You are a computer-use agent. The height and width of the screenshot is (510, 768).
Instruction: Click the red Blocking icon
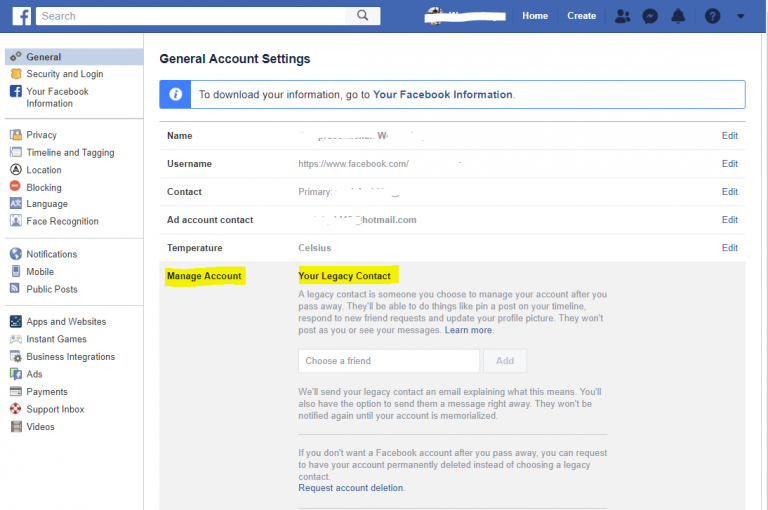coord(15,186)
